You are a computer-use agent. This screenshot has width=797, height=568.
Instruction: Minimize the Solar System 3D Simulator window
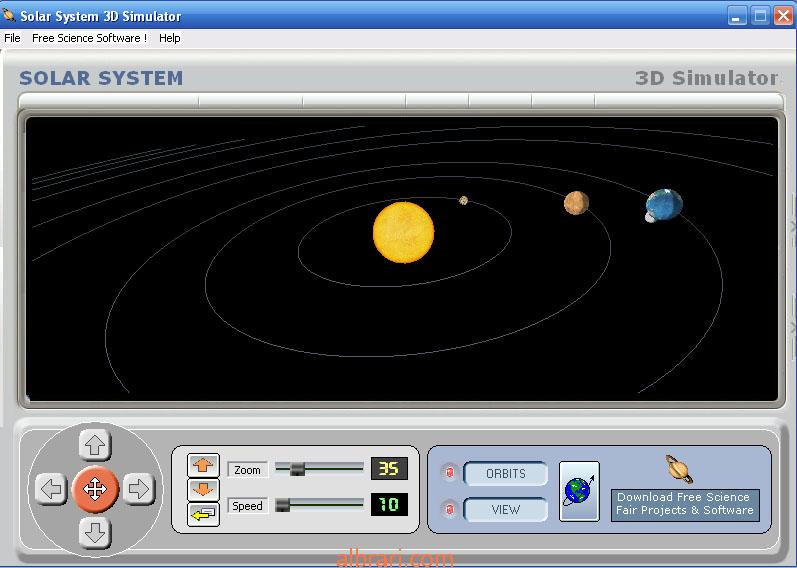coord(737,16)
